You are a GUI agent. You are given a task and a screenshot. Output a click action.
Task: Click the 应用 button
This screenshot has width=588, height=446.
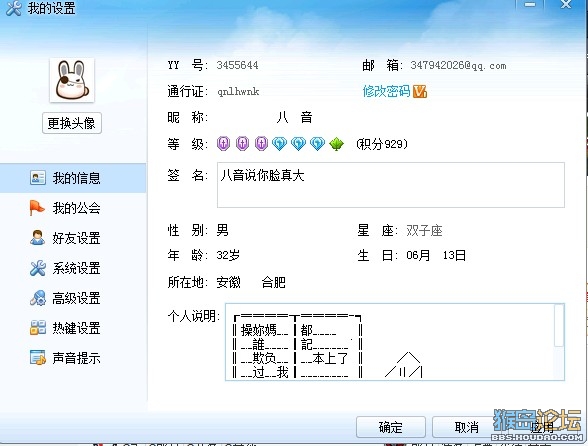coord(542,427)
